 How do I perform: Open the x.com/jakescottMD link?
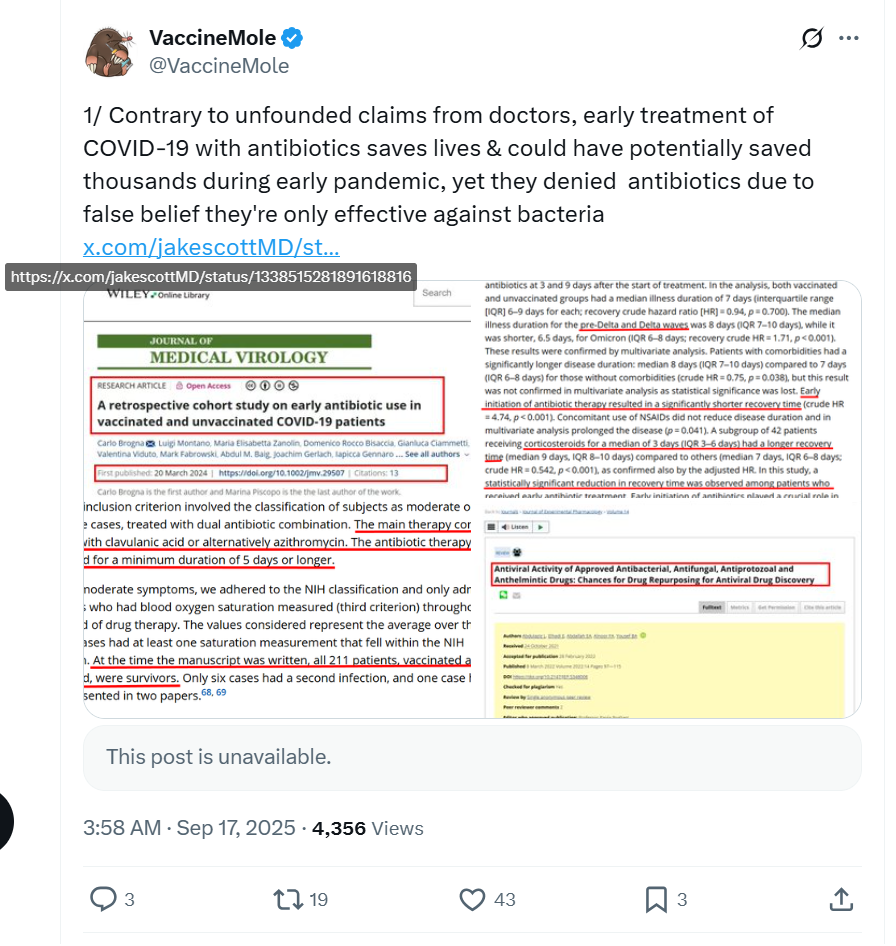coord(211,247)
